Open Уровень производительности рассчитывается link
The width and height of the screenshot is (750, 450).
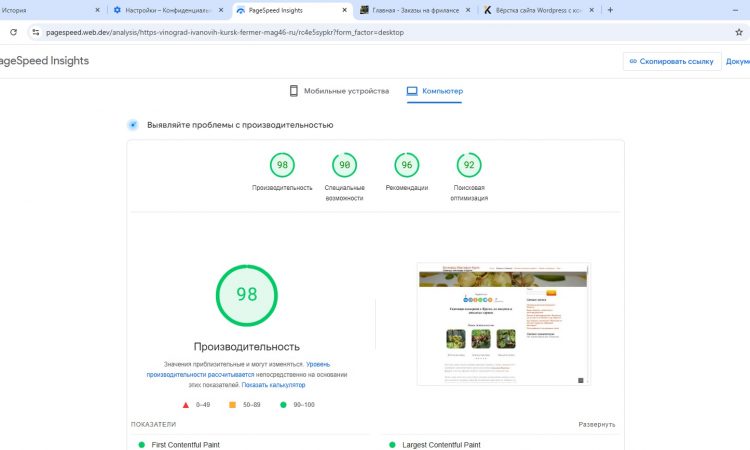click(x=238, y=369)
